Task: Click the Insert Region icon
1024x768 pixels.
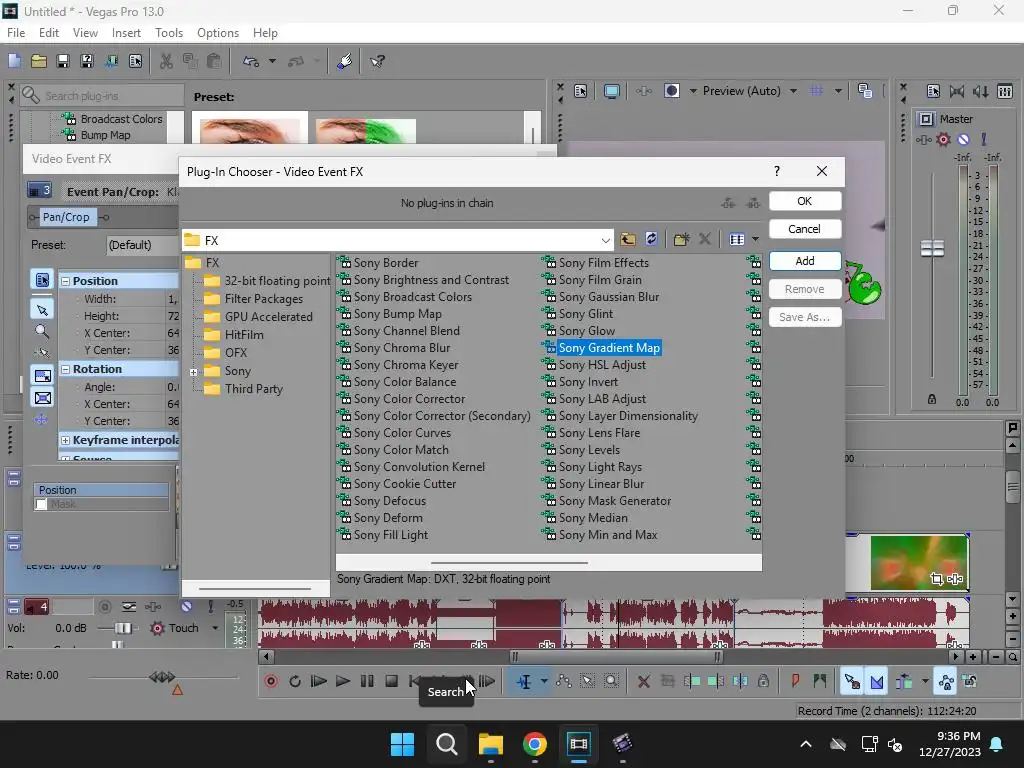Action: click(x=820, y=681)
